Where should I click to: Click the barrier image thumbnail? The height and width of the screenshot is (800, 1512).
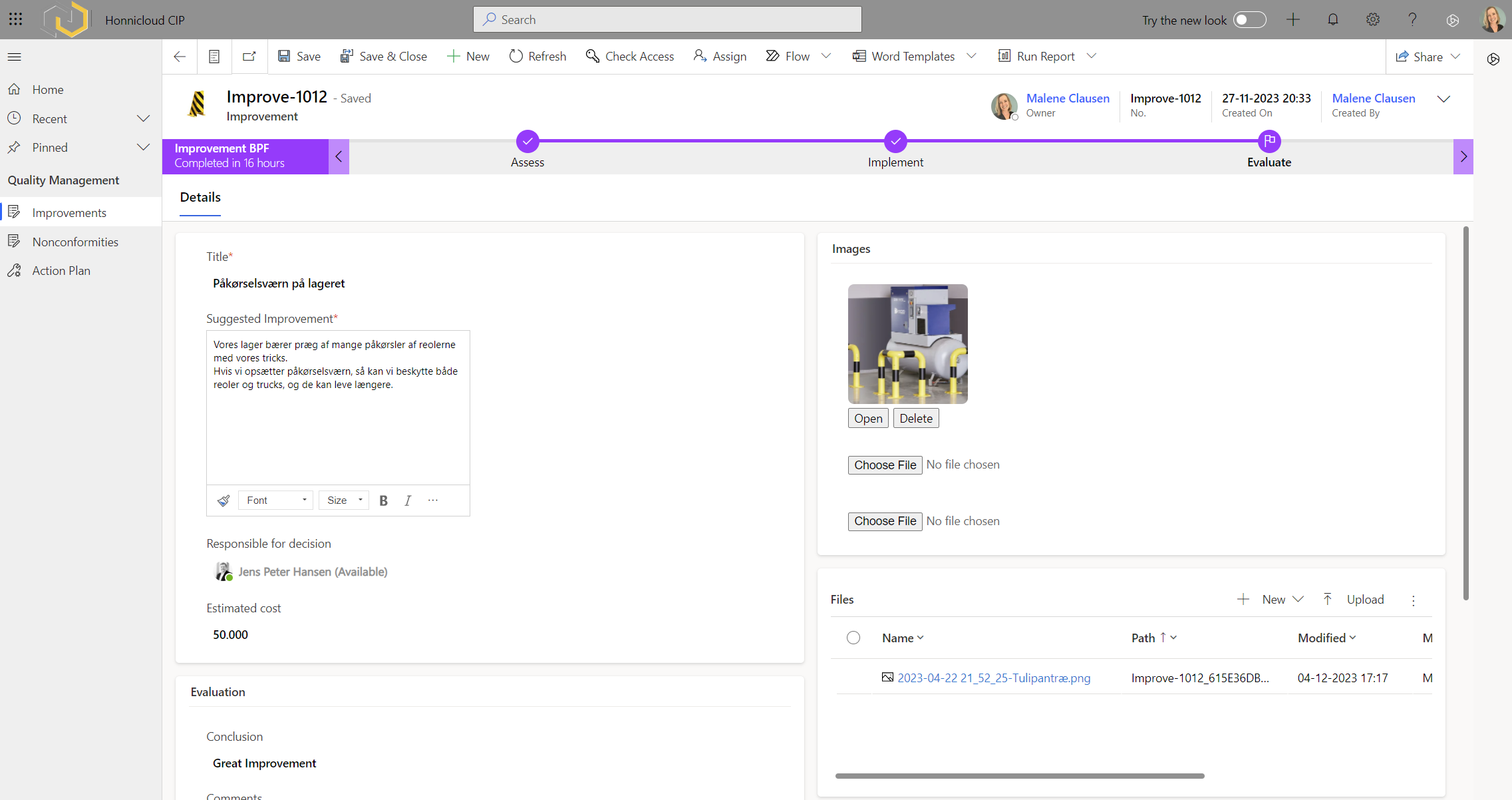908,344
